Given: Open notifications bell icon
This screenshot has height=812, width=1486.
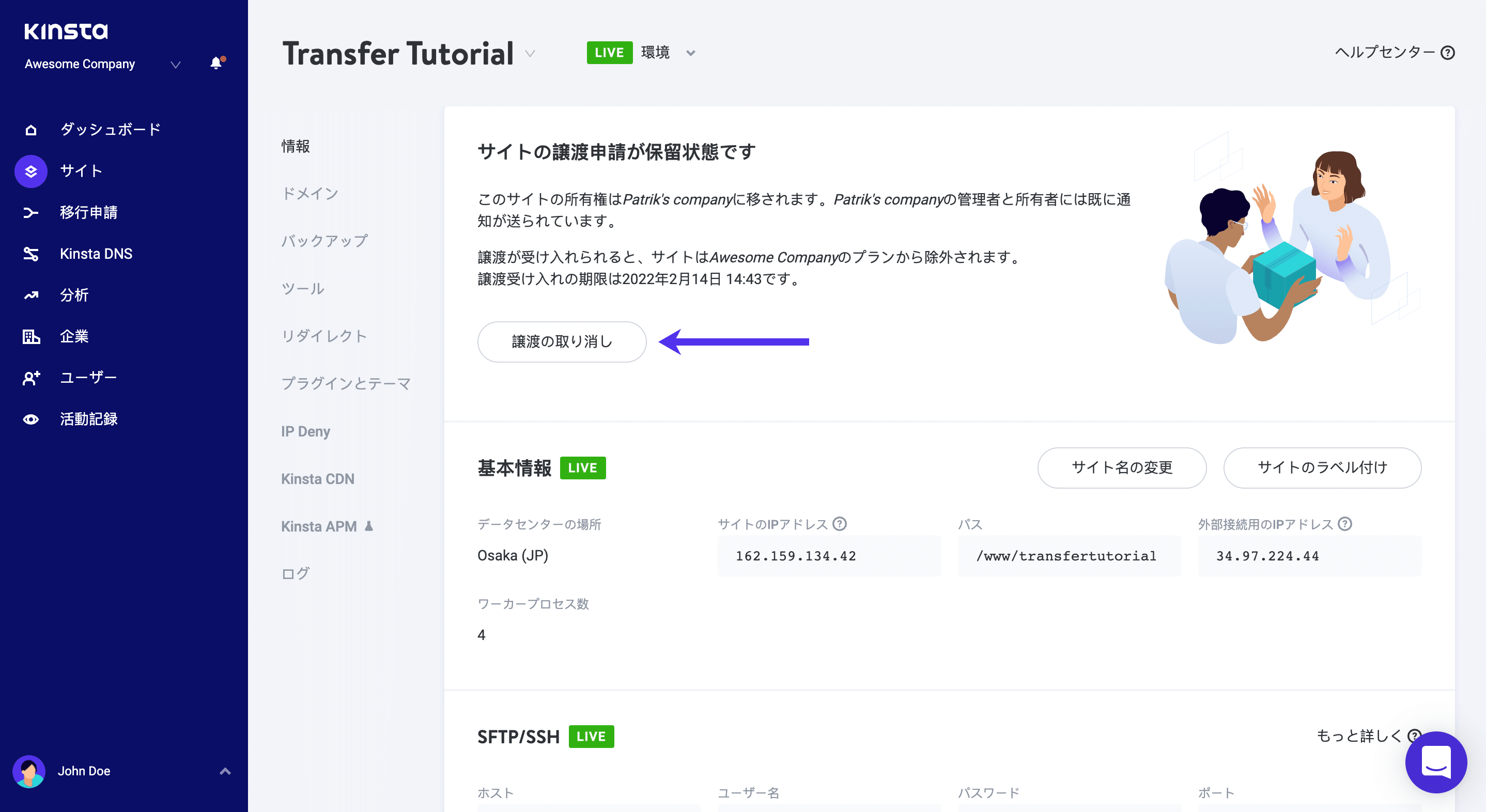Looking at the screenshot, I should point(216,64).
